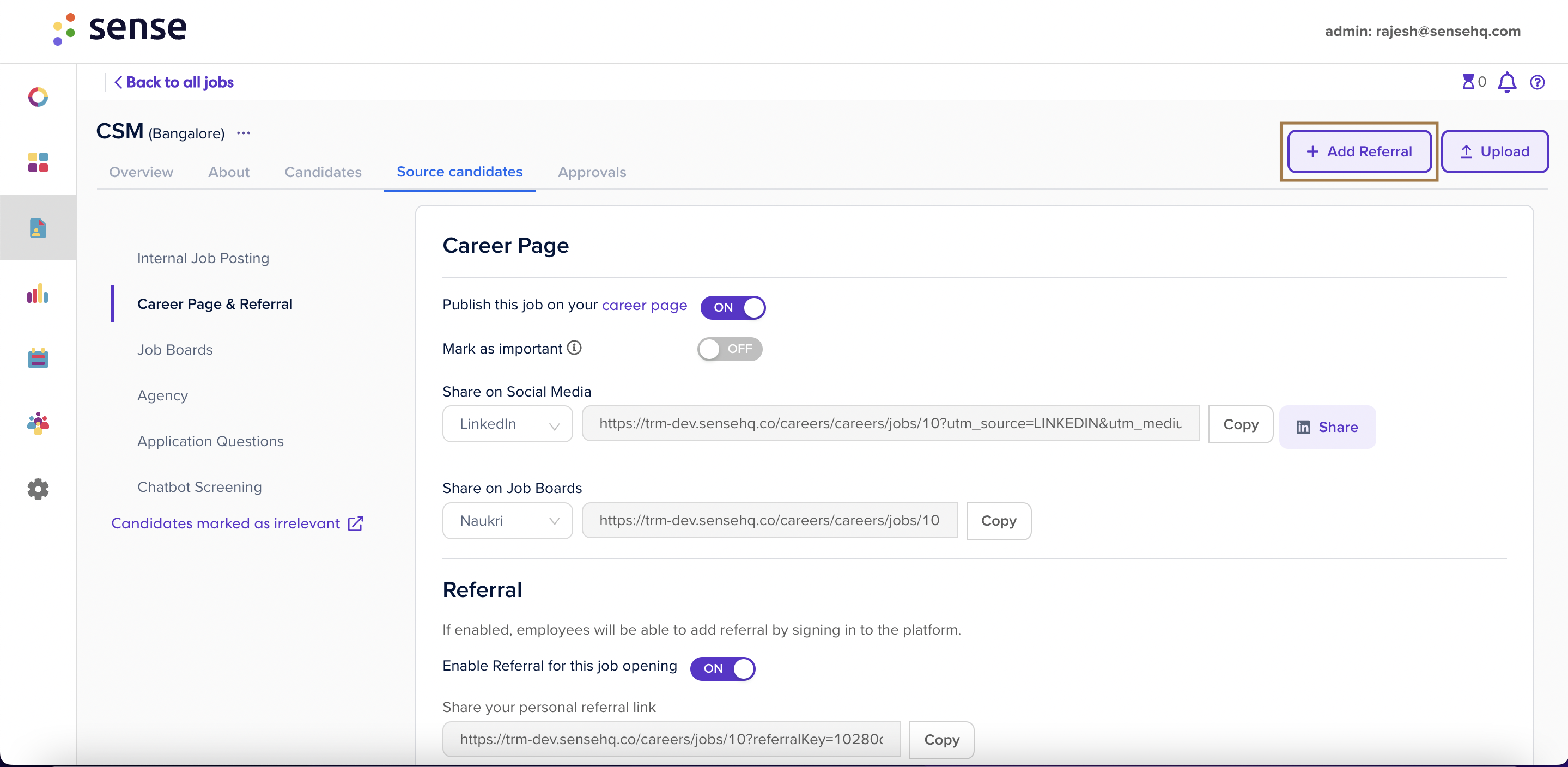Viewport: 1568px width, 767px height.
Task: Copy the social media share URL
Action: click(1241, 424)
